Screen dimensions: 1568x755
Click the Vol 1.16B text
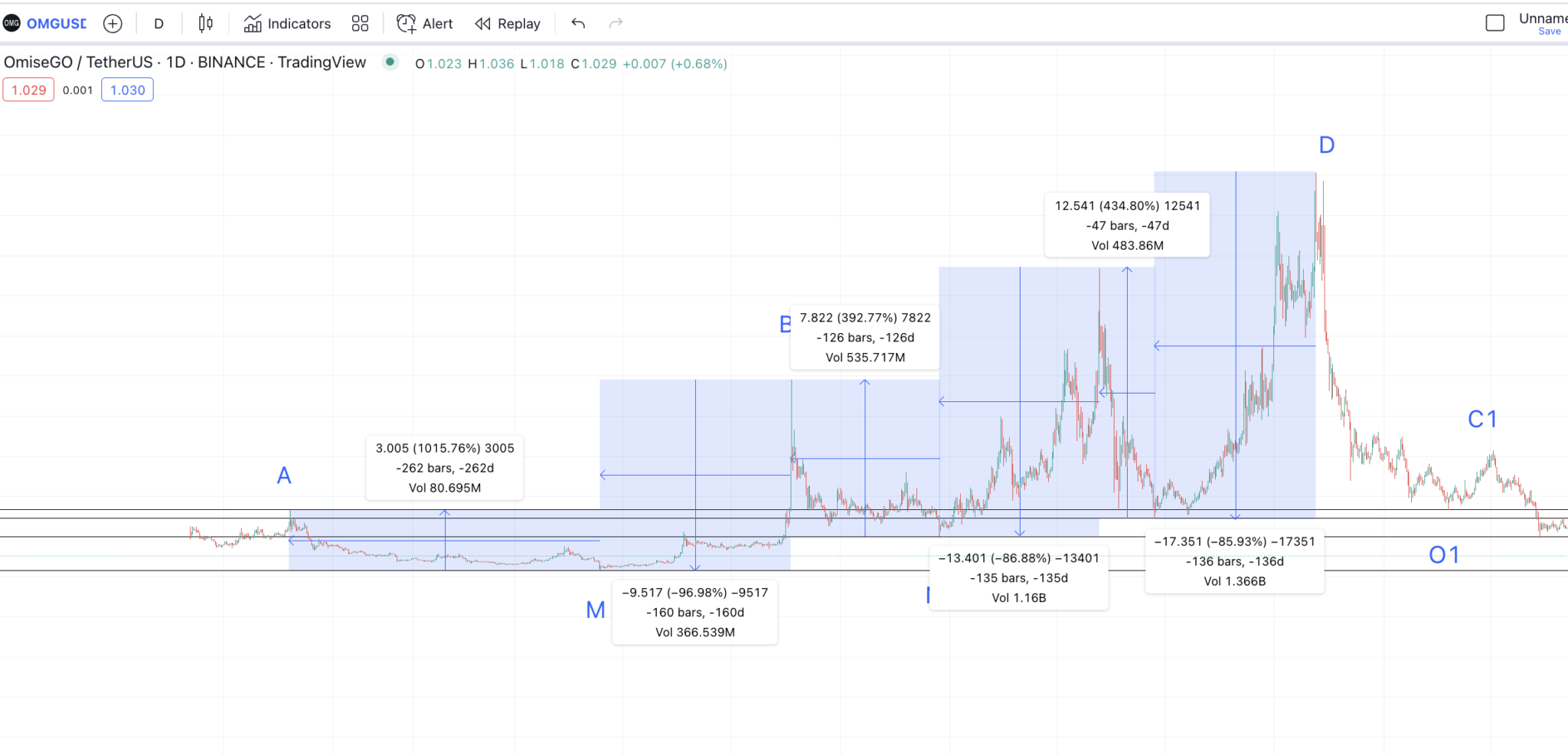pyautogui.click(x=1019, y=598)
